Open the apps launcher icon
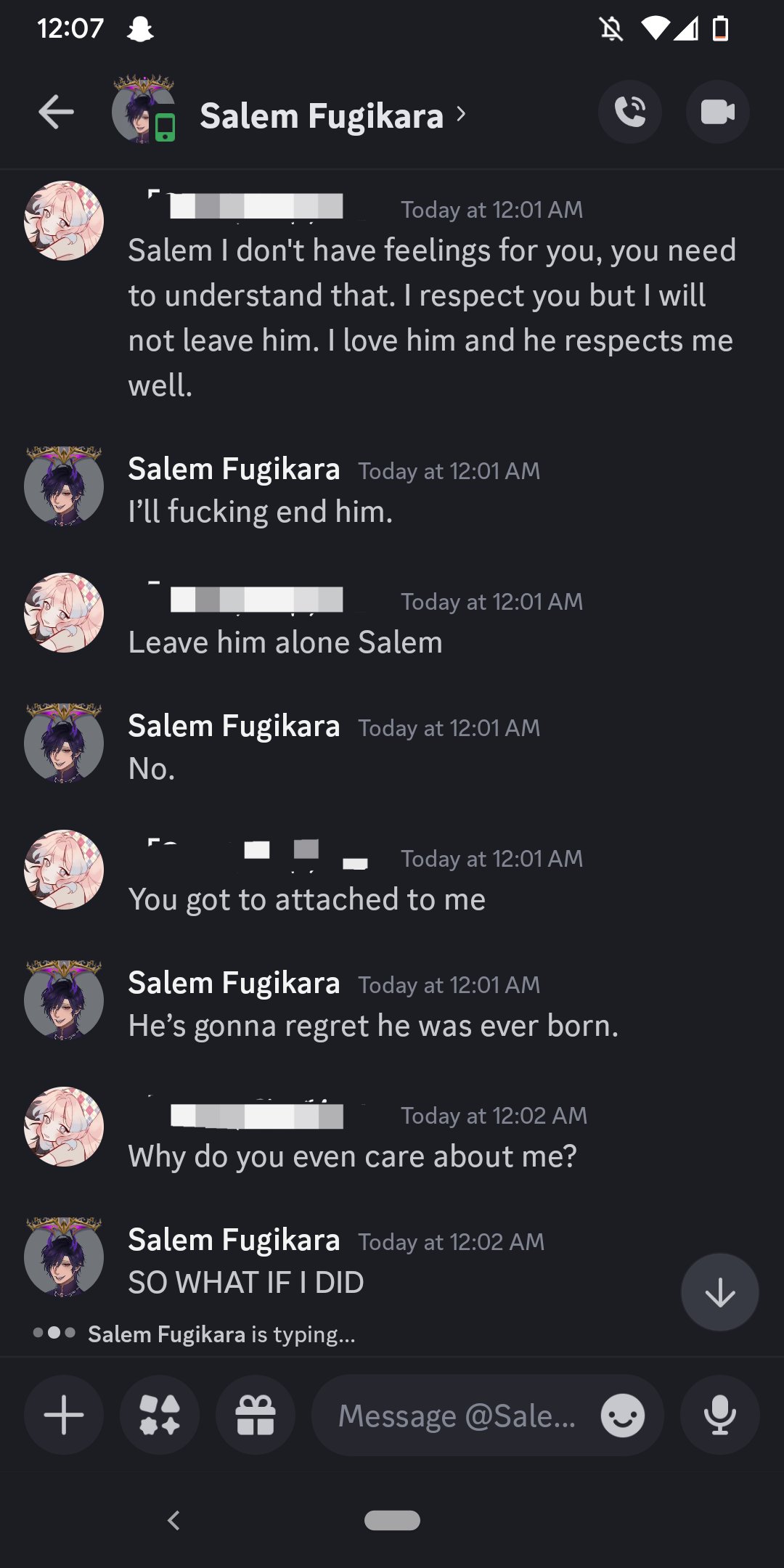The width and height of the screenshot is (784, 1568). [160, 1415]
